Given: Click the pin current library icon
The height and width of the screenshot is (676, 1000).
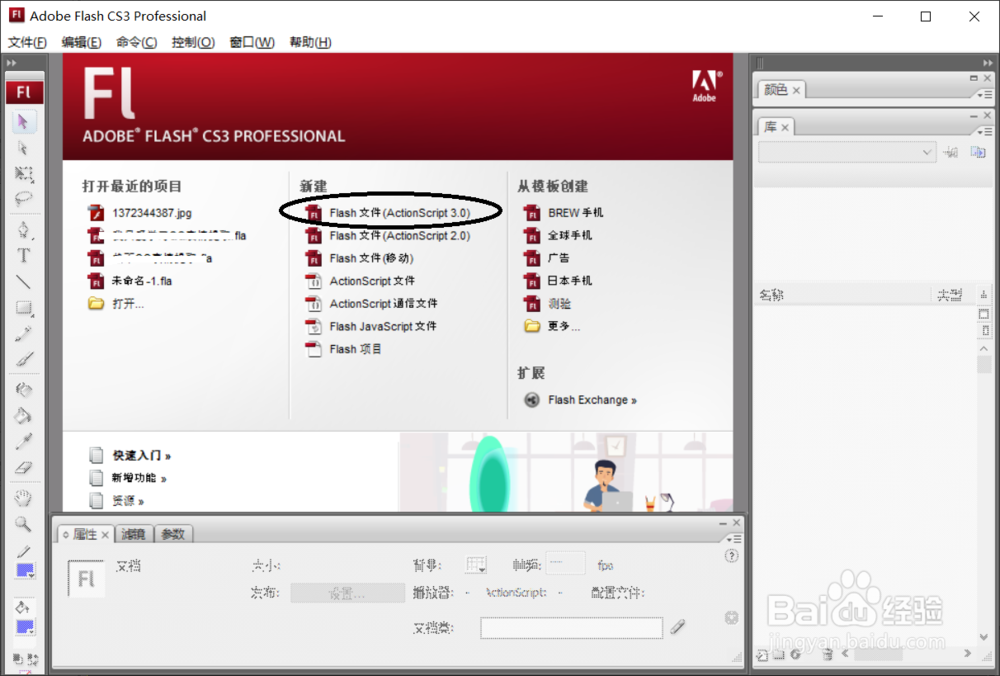Looking at the screenshot, I should [951, 152].
